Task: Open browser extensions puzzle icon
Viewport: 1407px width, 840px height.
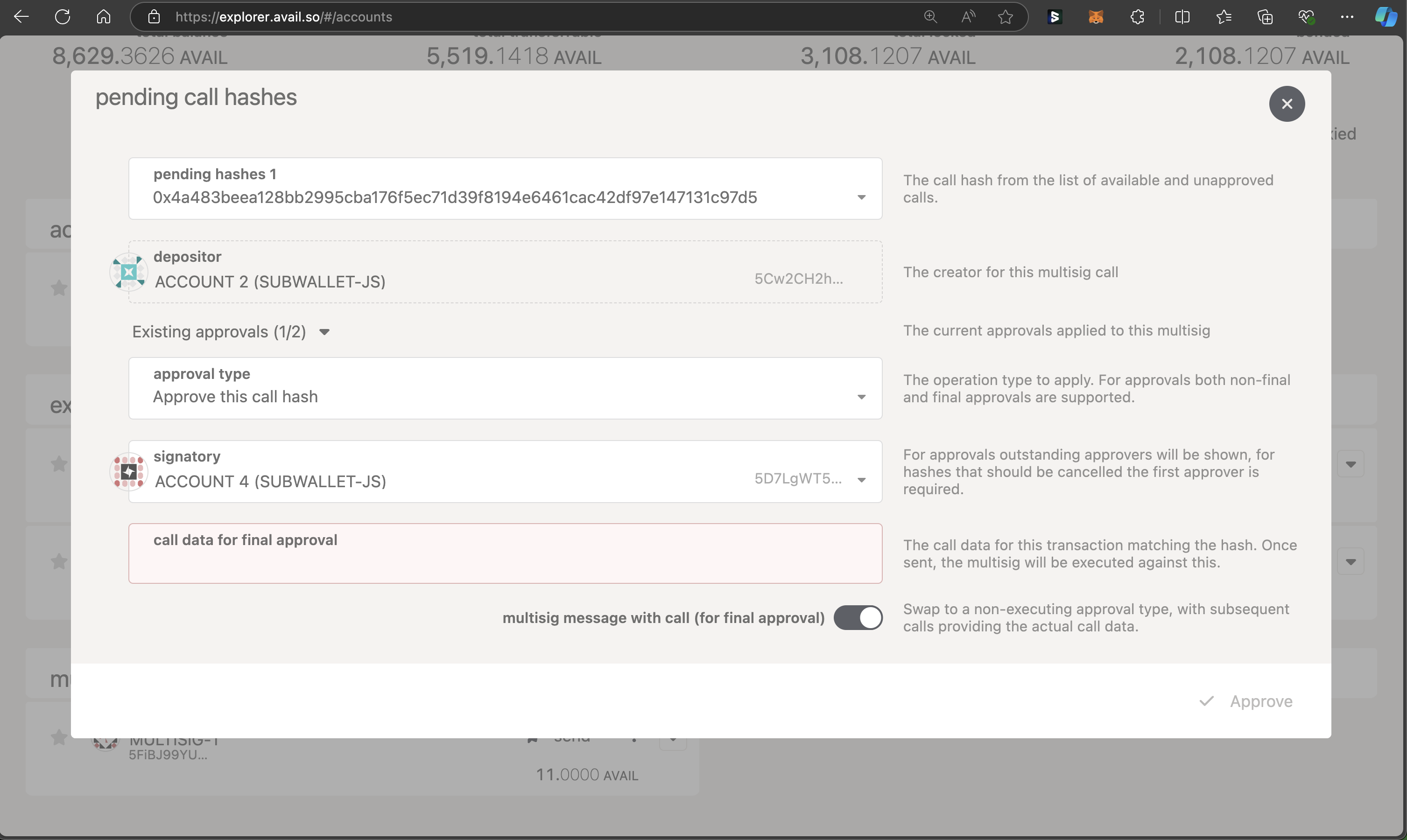Action: tap(1137, 17)
